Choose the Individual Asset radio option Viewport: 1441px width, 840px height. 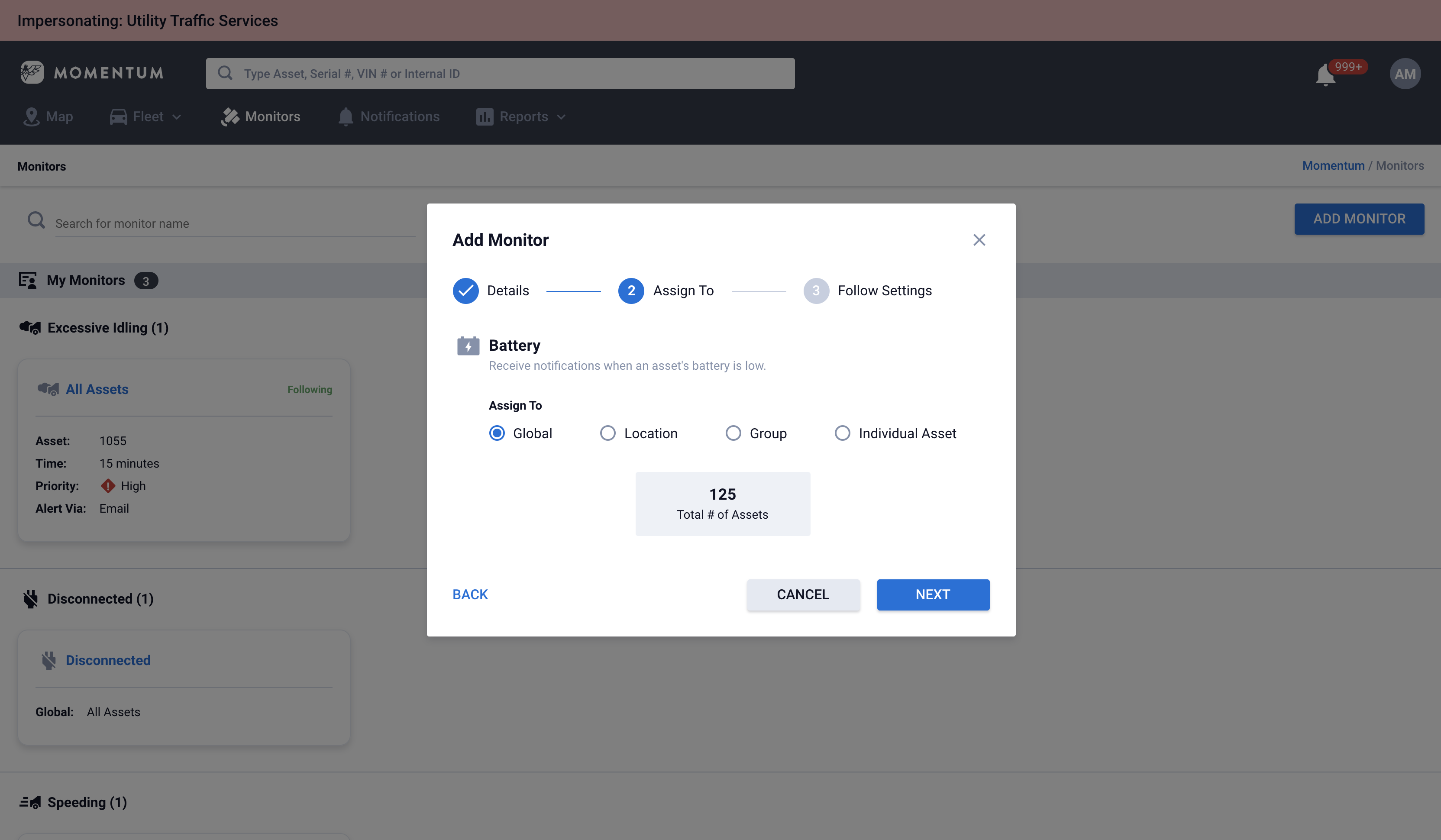(x=842, y=433)
